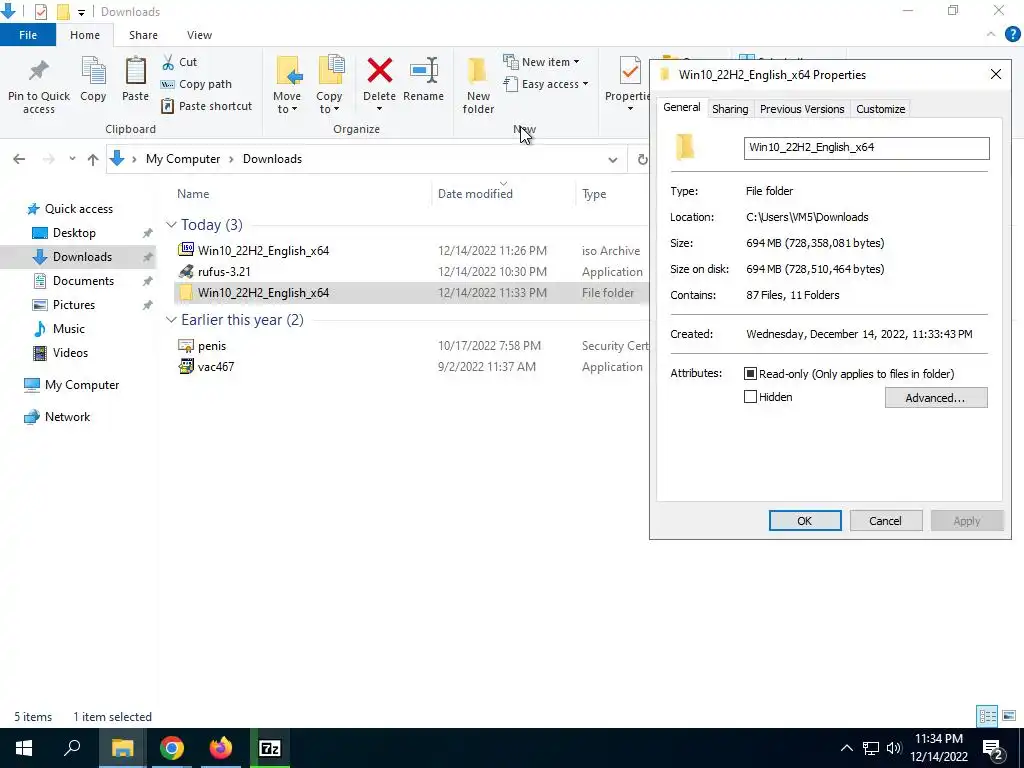Open Documents in navigation pane
The height and width of the screenshot is (768, 1024).
click(x=83, y=281)
